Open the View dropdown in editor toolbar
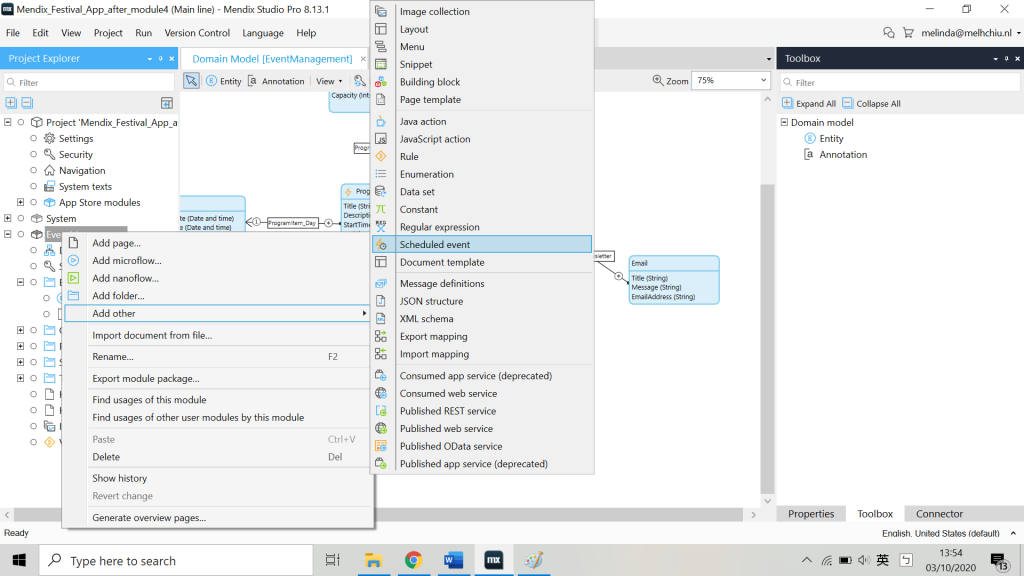Screen dimensions: 1024x576 [329, 81]
